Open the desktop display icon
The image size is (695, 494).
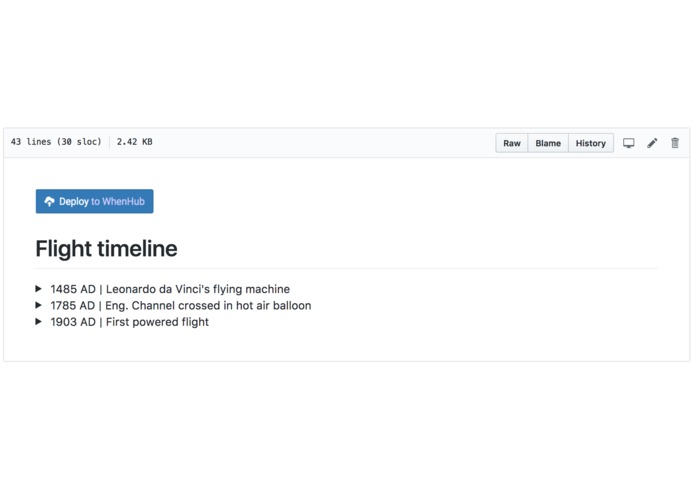tap(629, 143)
